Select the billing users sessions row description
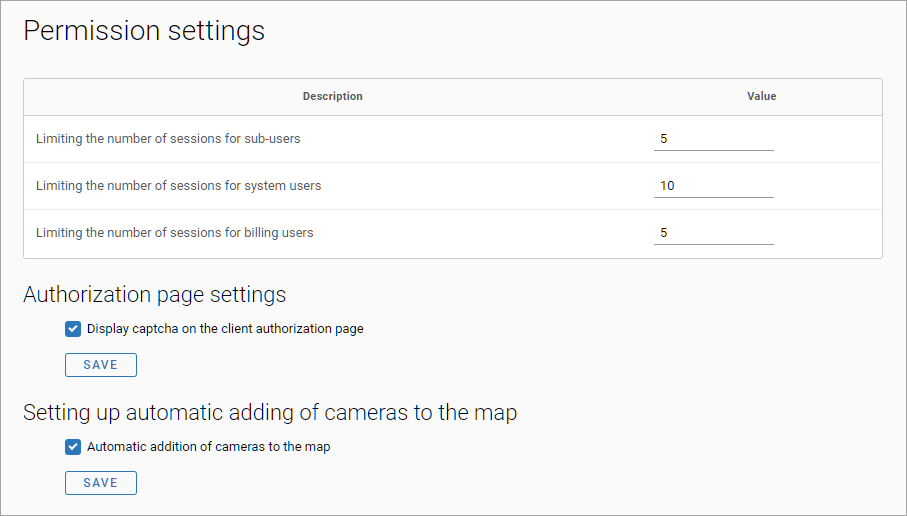This screenshot has height=516, width=907. (174, 233)
